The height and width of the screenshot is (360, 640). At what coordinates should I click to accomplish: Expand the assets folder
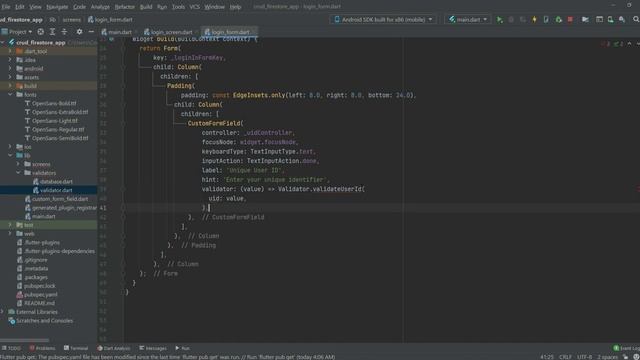(x=10, y=77)
